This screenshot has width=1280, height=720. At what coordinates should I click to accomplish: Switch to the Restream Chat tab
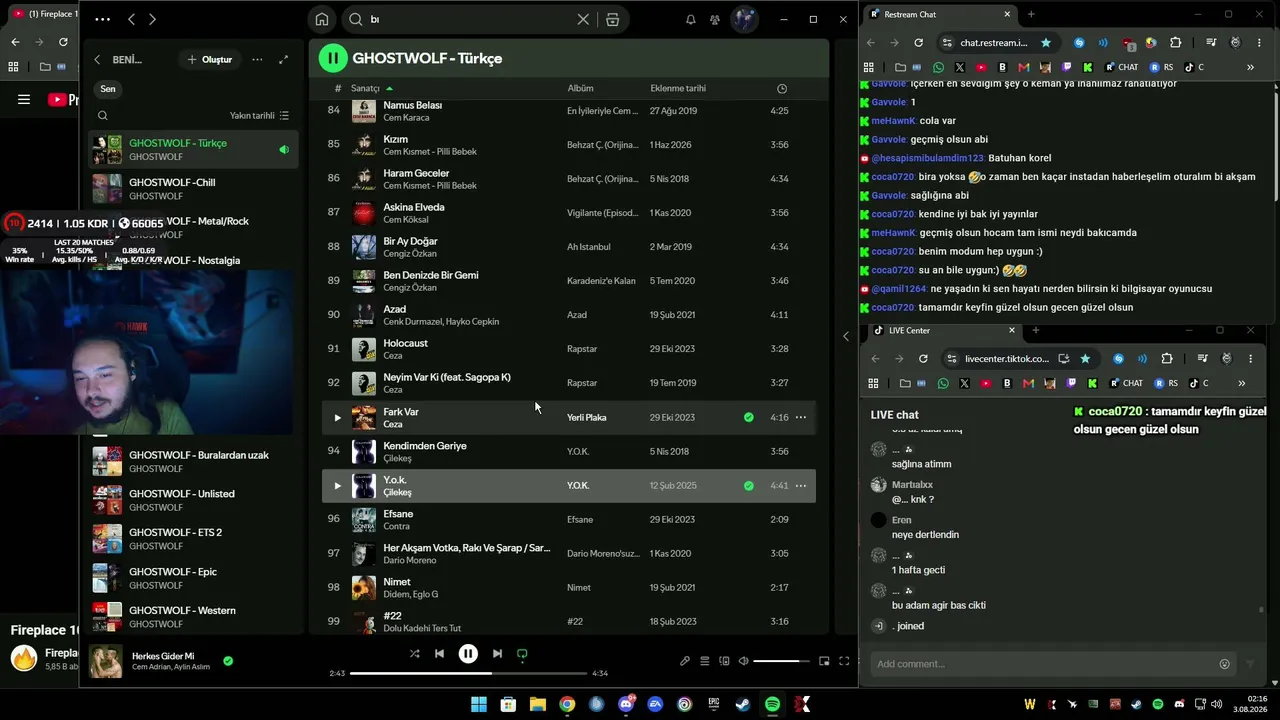coord(938,15)
